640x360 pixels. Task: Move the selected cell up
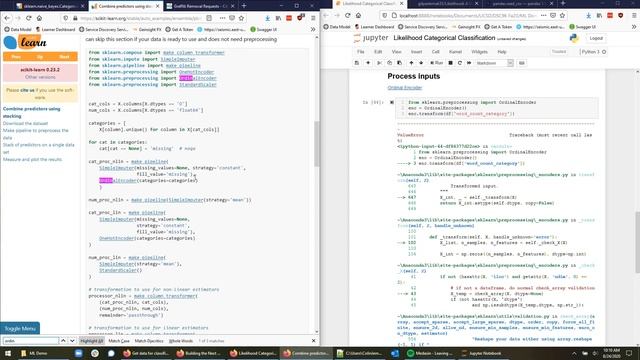pos(411,63)
